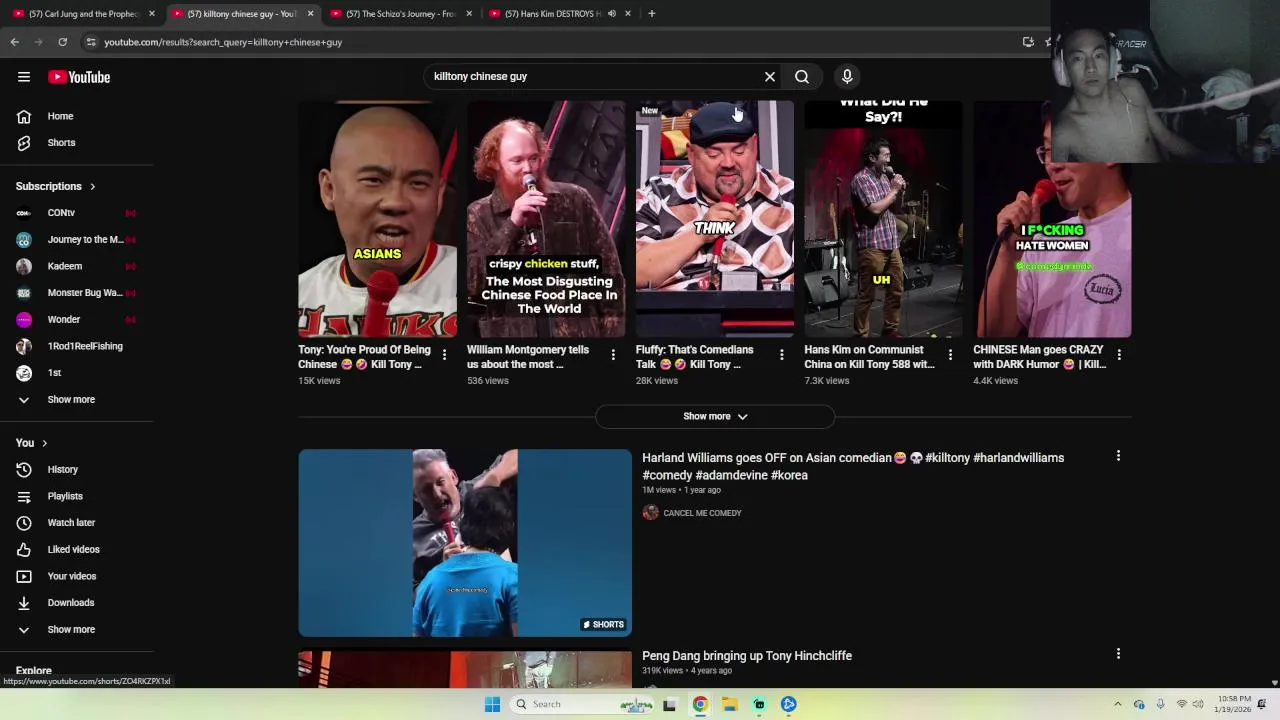
Task: Reload the page in the browser
Action: 62,42
